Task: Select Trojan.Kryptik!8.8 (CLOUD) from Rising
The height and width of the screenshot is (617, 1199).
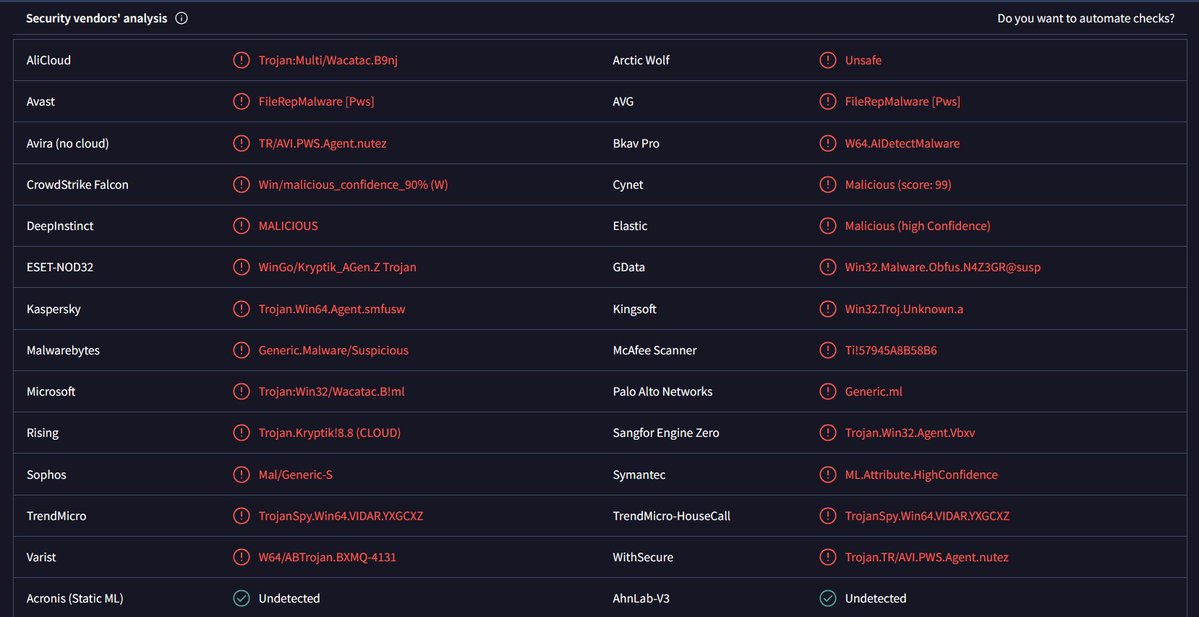Action: (330, 433)
